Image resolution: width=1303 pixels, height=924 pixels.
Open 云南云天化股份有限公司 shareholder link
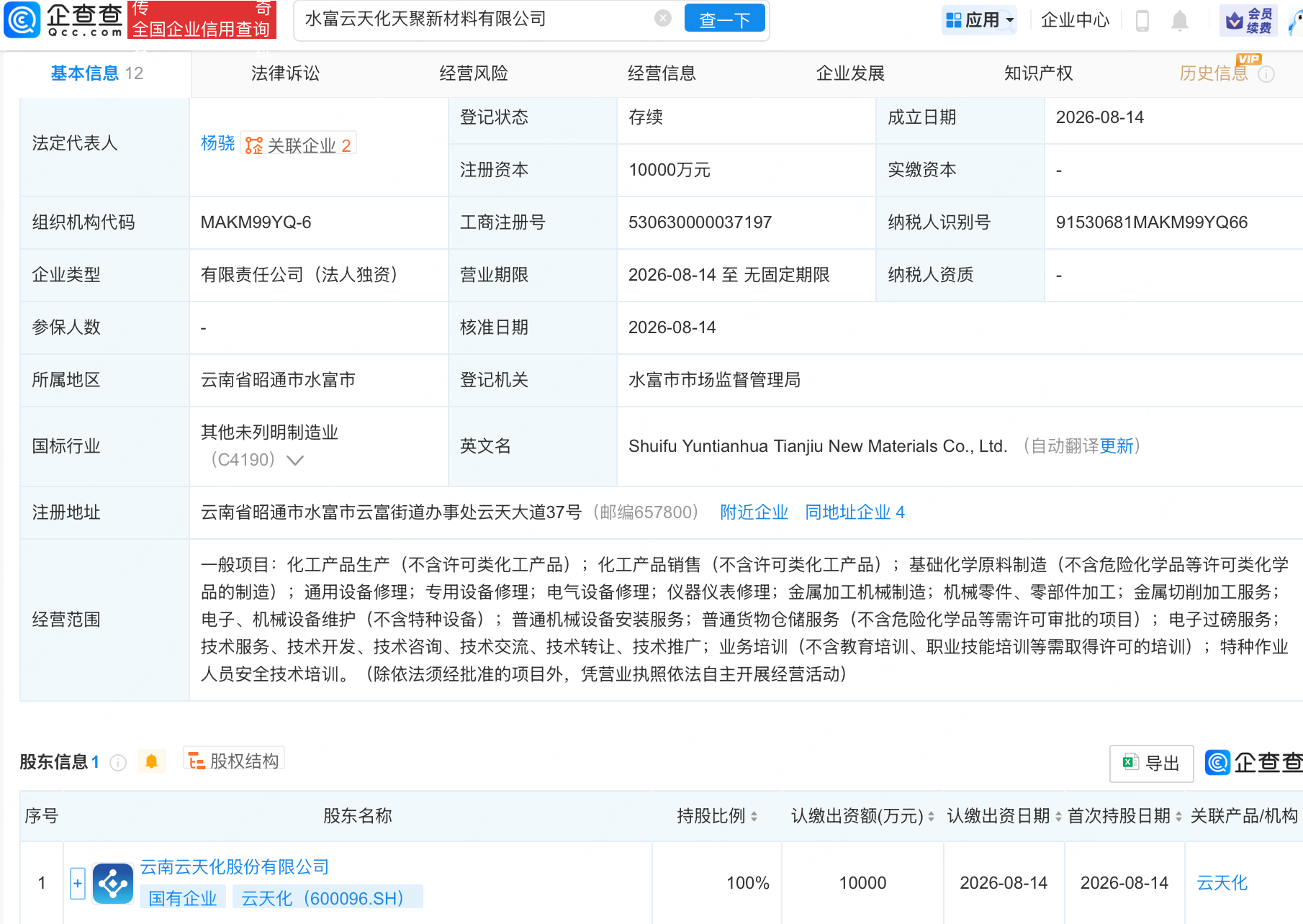(234, 867)
